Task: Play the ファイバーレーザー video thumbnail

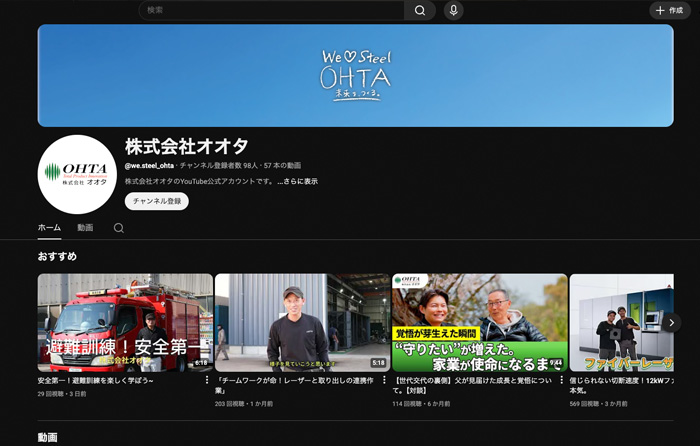Action: point(620,322)
